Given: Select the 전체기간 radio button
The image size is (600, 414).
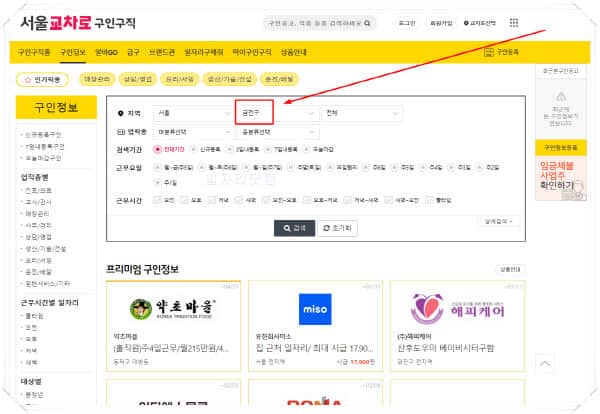Looking at the screenshot, I should click(157, 149).
